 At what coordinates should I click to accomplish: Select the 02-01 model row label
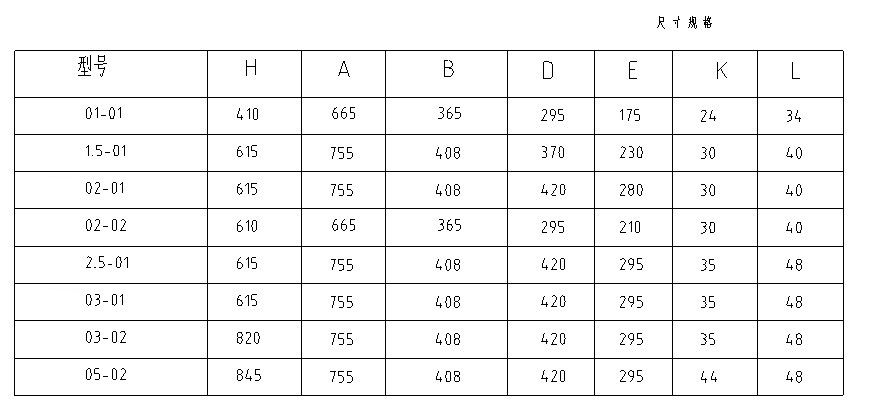[x=104, y=189]
